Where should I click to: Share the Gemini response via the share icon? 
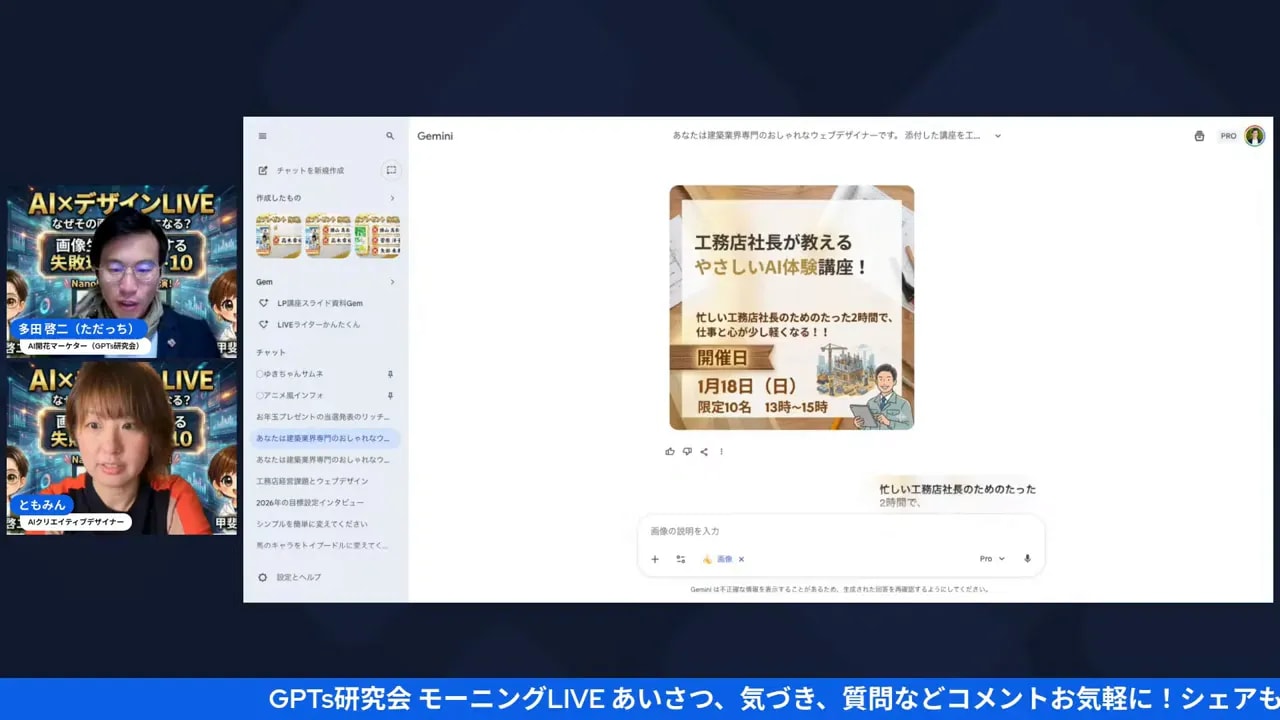pos(703,451)
